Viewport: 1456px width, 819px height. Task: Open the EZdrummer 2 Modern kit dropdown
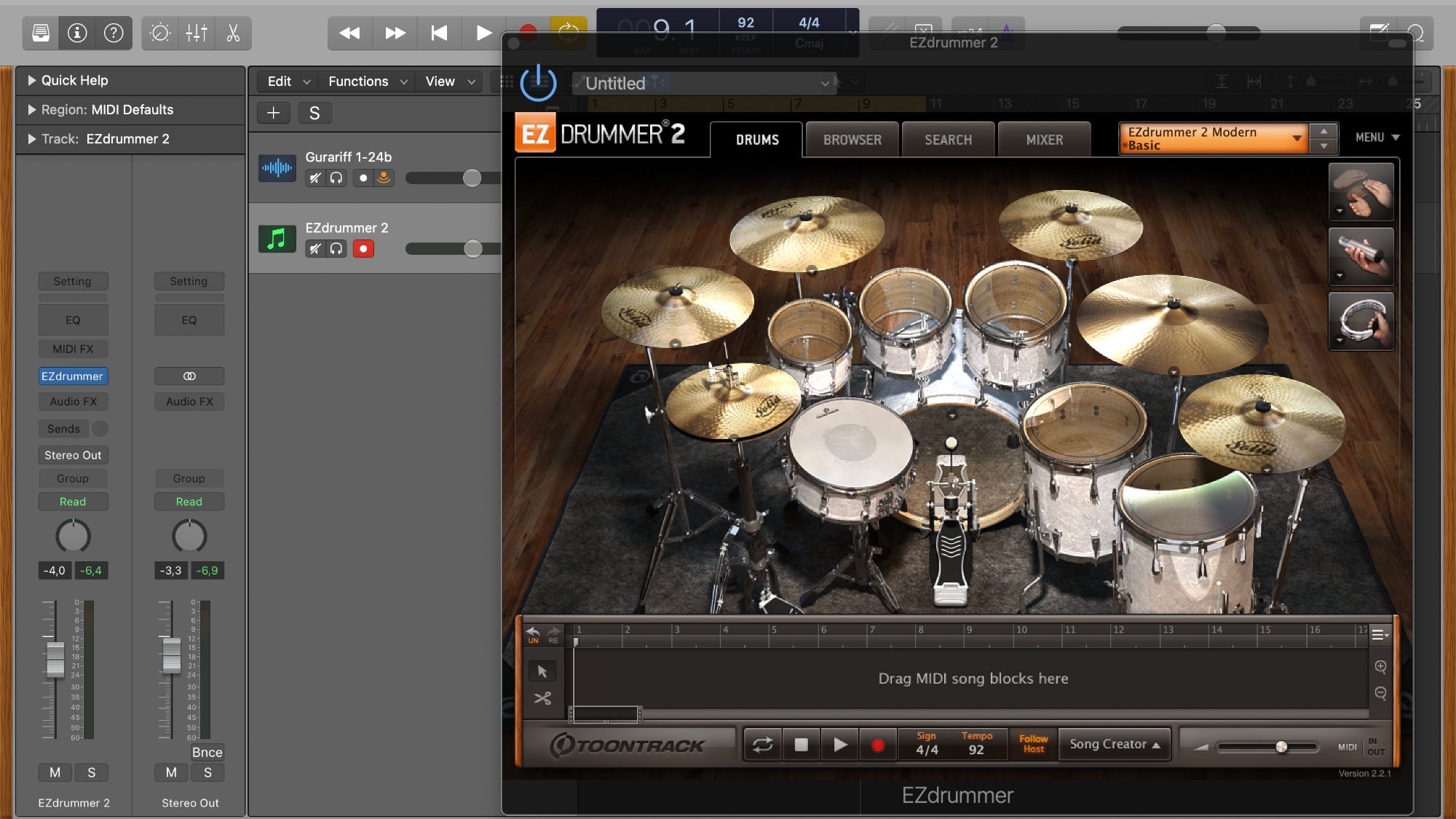click(1297, 138)
